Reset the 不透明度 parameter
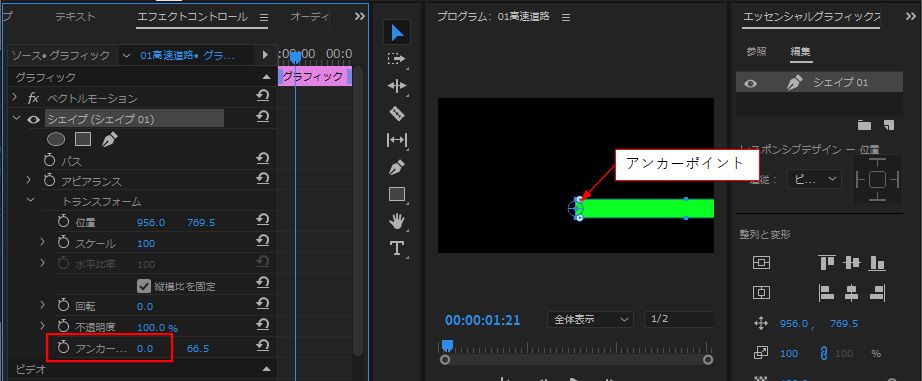Image resolution: width=922 pixels, height=381 pixels. tap(263, 326)
